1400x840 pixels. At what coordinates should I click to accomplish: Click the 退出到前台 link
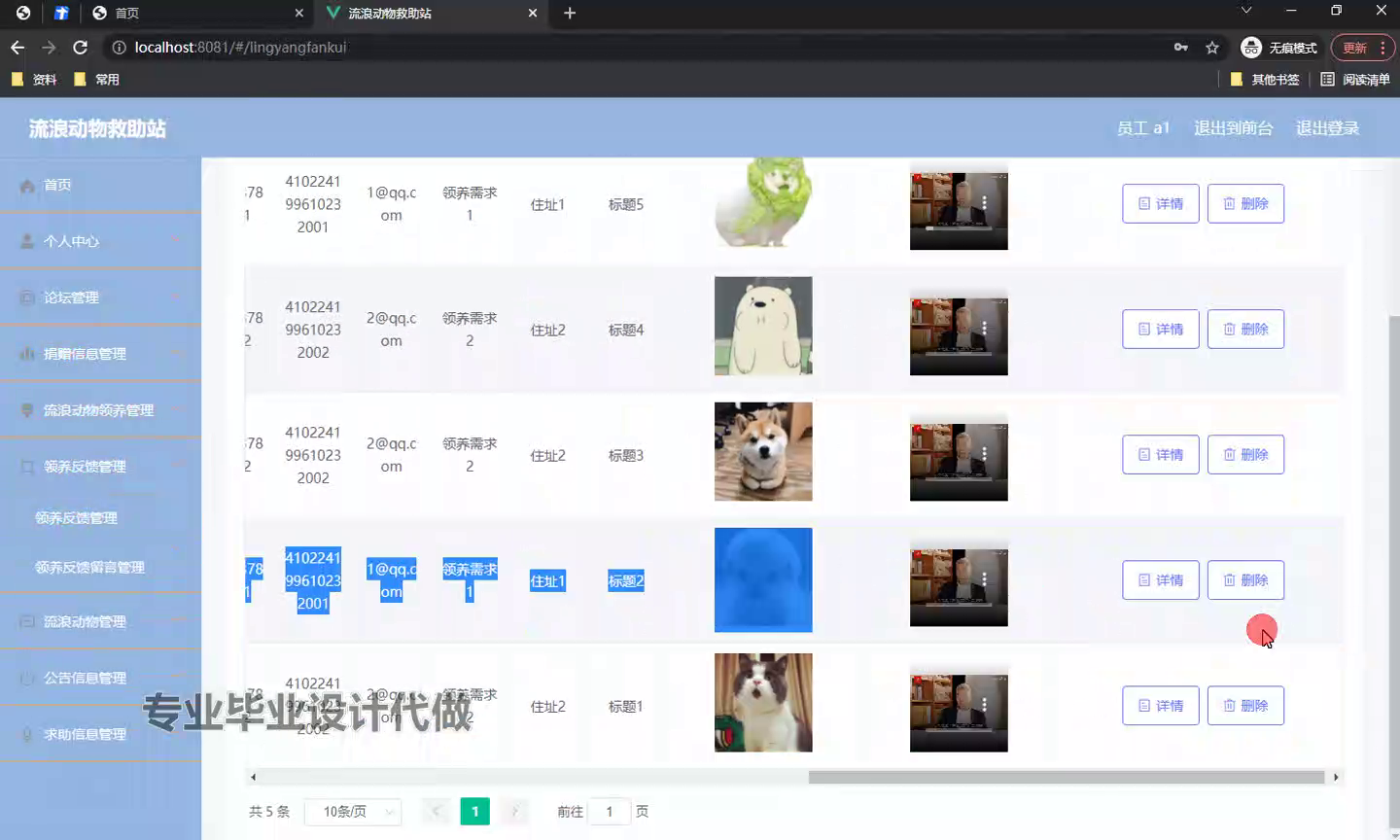click(1233, 127)
